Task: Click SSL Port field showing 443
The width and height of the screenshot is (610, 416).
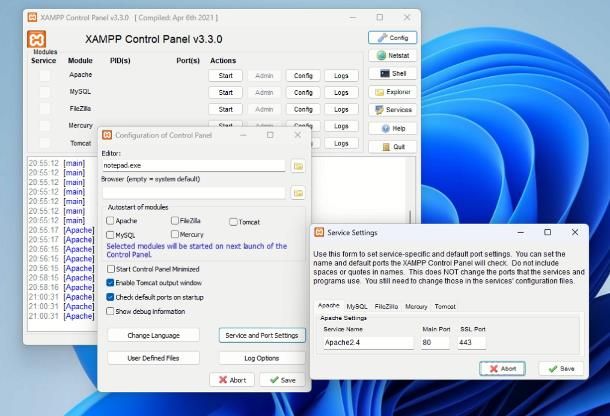Action: [x=472, y=342]
